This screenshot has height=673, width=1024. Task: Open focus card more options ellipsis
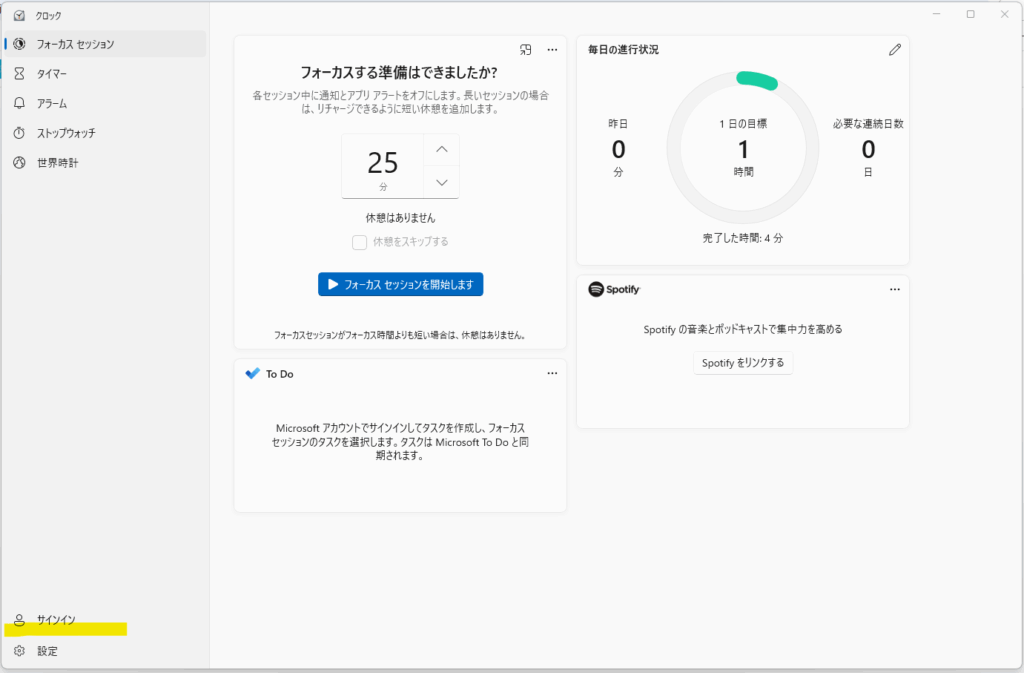[552, 50]
